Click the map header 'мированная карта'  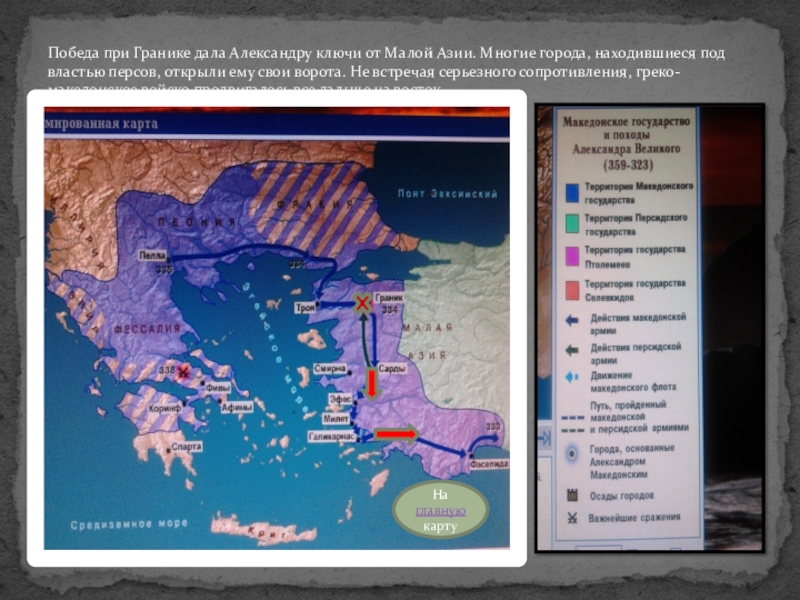point(102,124)
